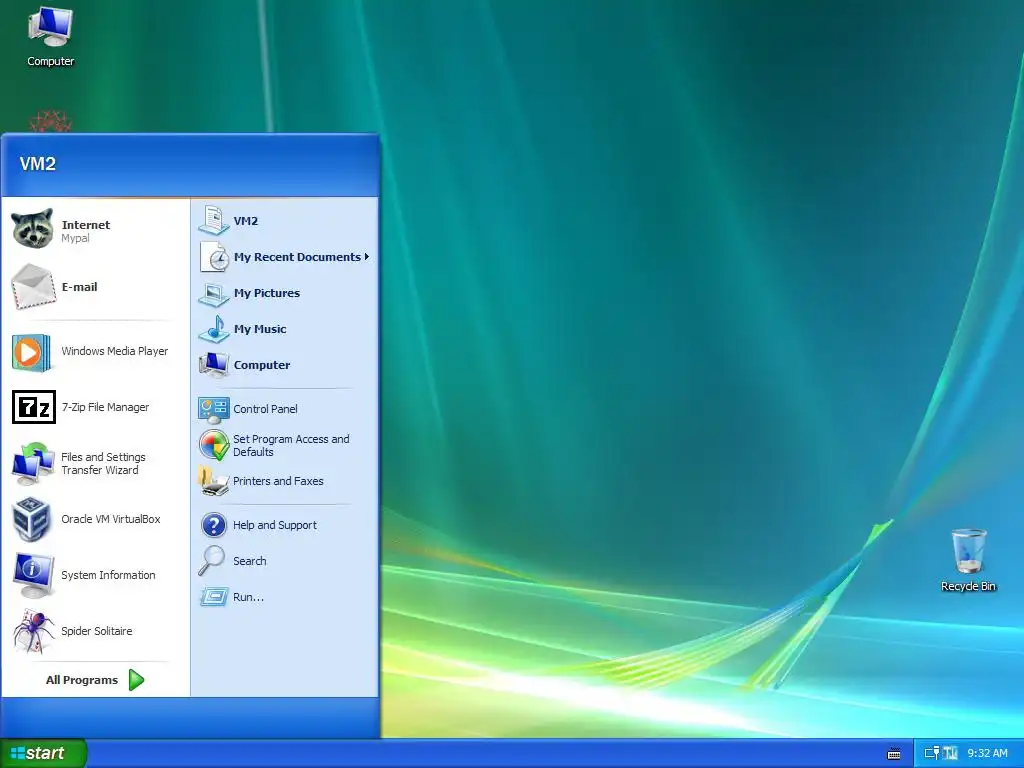Click the 9:32 AM taskbar clock
The height and width of the screenshot is (768, 1024).
tap(987, 754)
